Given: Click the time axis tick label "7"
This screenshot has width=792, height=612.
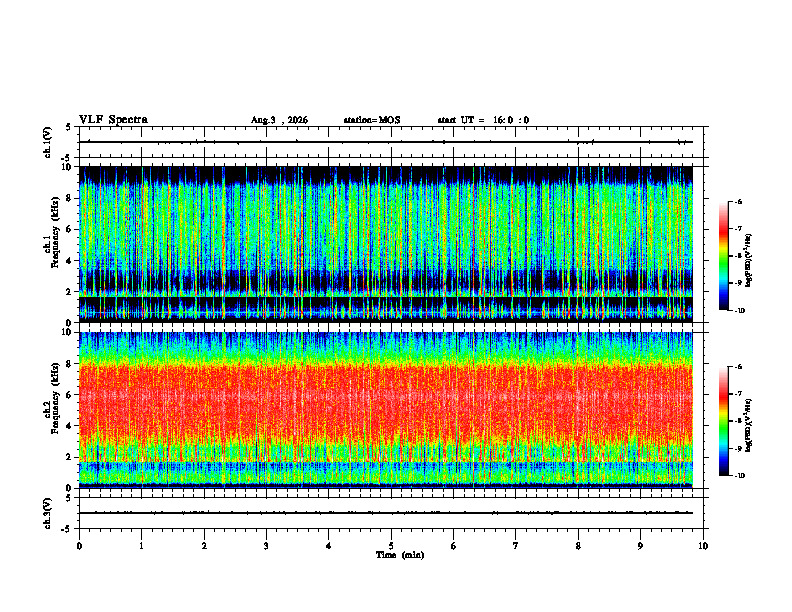Looking at the screenshot, I should (516, 546).
